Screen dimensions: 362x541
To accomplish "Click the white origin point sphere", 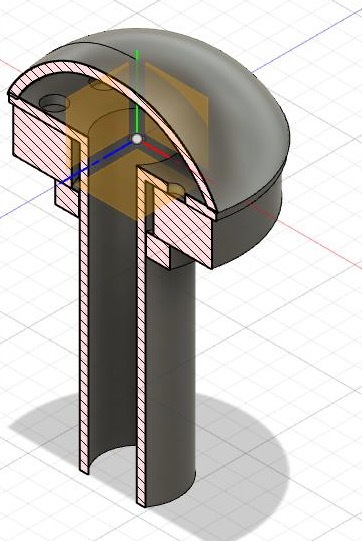I will pyautogui.click(x=137, y=139).
